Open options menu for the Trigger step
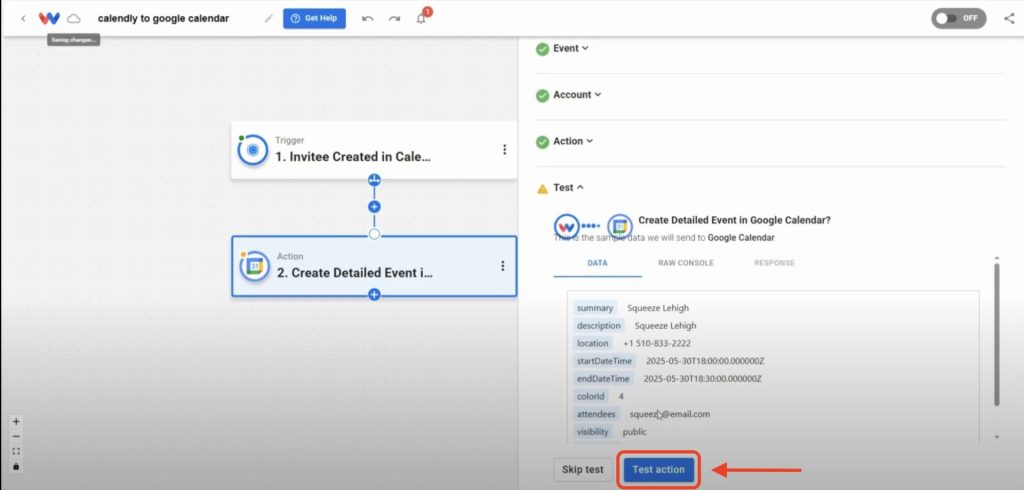Viewport: 1024px width, 490px height. (x=504, y=150)
